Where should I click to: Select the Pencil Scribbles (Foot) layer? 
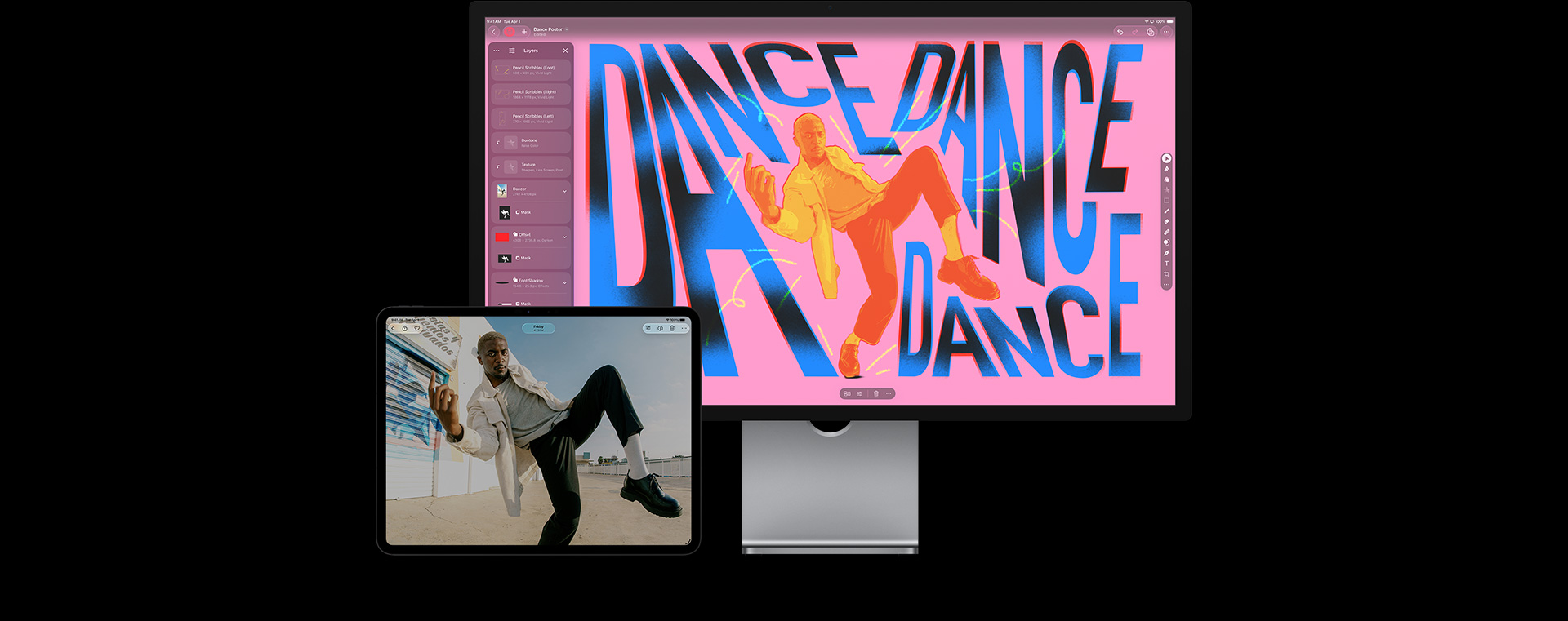[531, 70]
